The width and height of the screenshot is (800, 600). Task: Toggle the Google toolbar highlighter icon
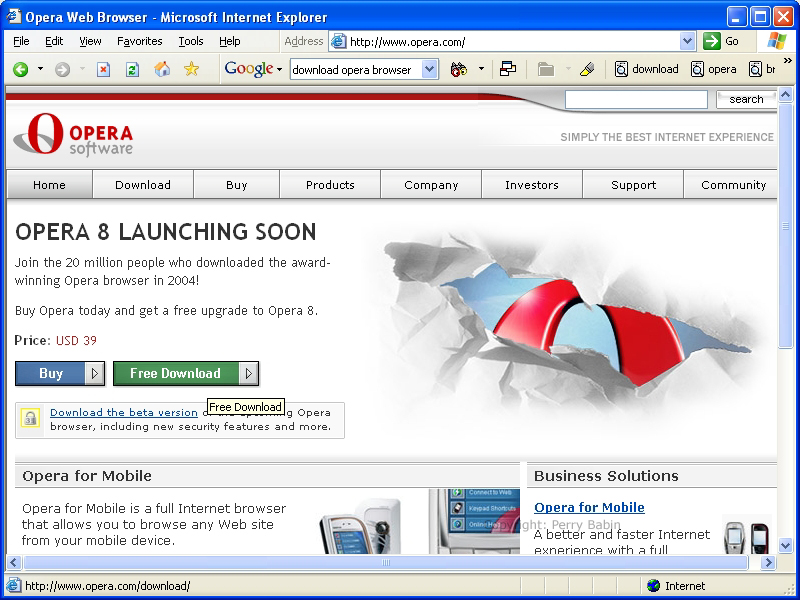(587, 69)
